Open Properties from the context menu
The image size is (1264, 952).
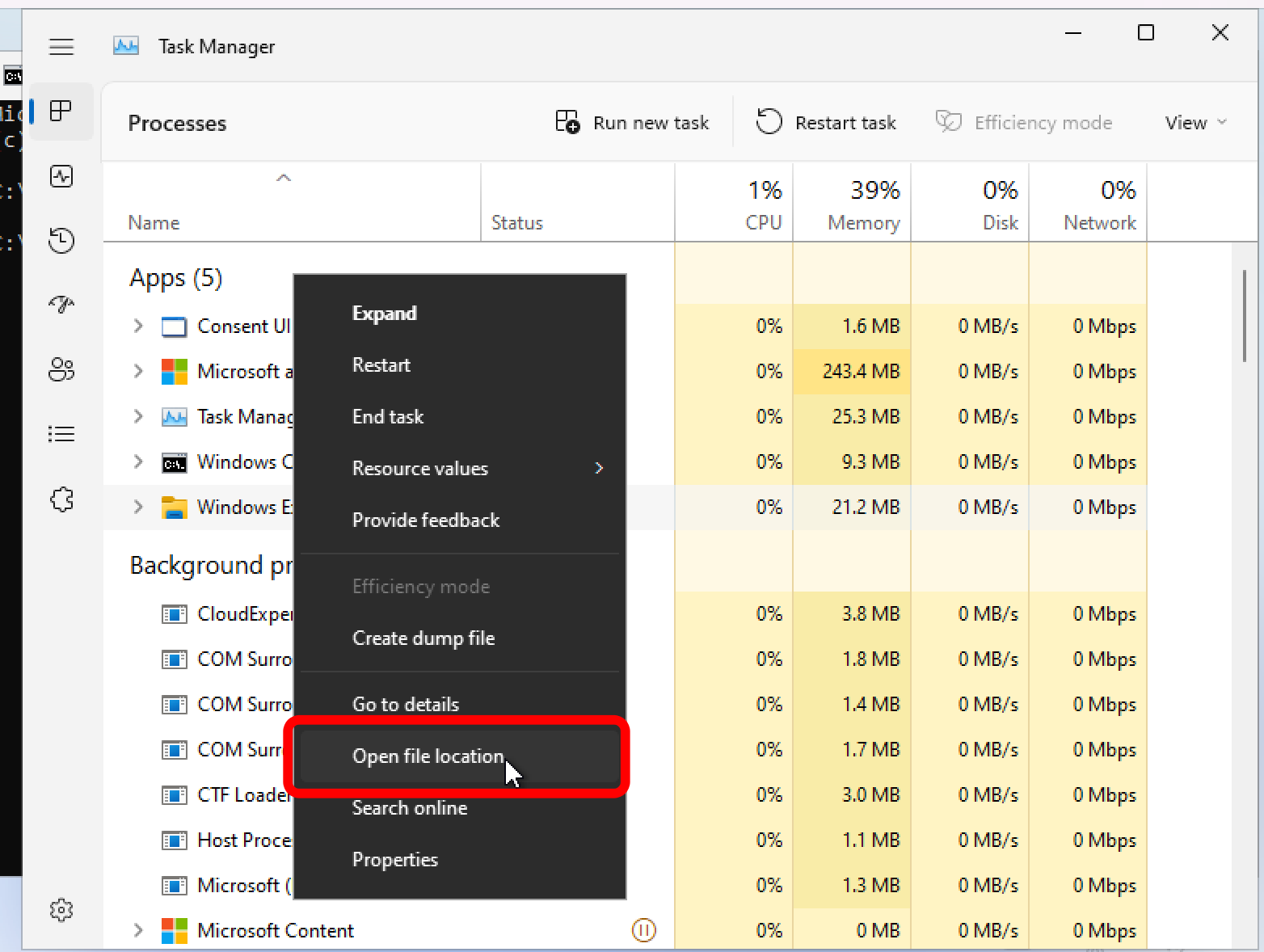(459, 860)
